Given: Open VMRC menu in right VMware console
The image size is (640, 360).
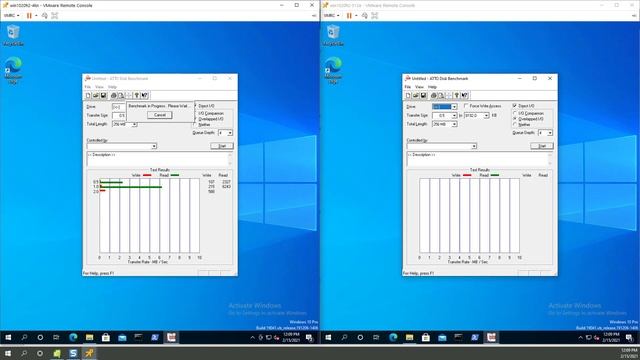Looking at the screenshot, I should click(331, 16).
